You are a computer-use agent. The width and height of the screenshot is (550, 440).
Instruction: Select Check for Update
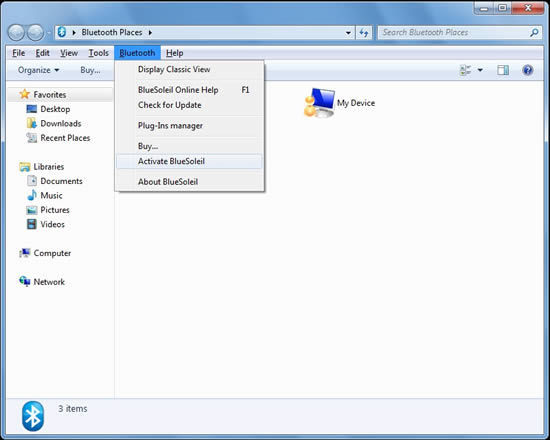pyautogui.click(x=189, y=105)
